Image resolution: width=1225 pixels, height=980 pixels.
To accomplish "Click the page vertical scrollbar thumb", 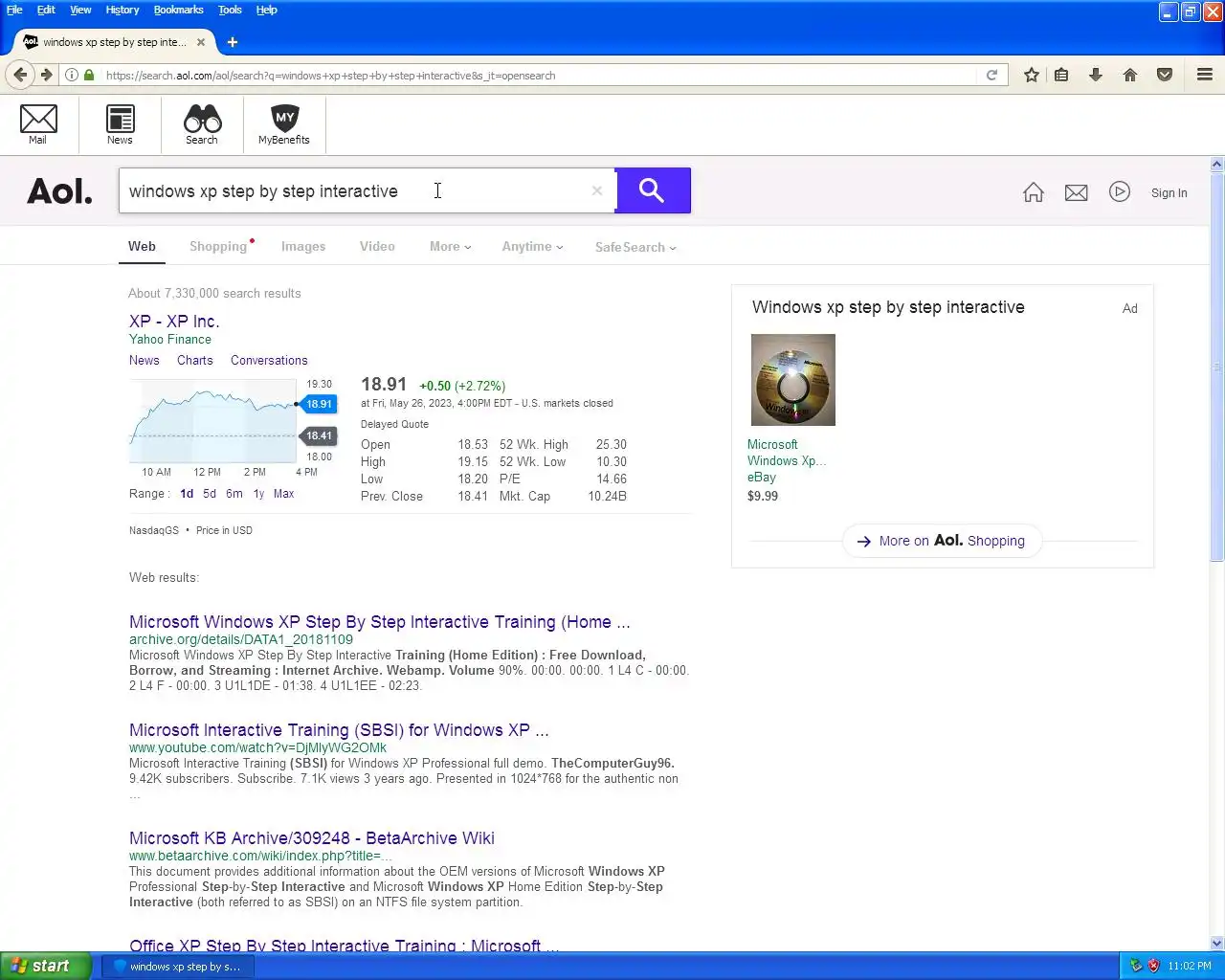I will (1217, 367).
